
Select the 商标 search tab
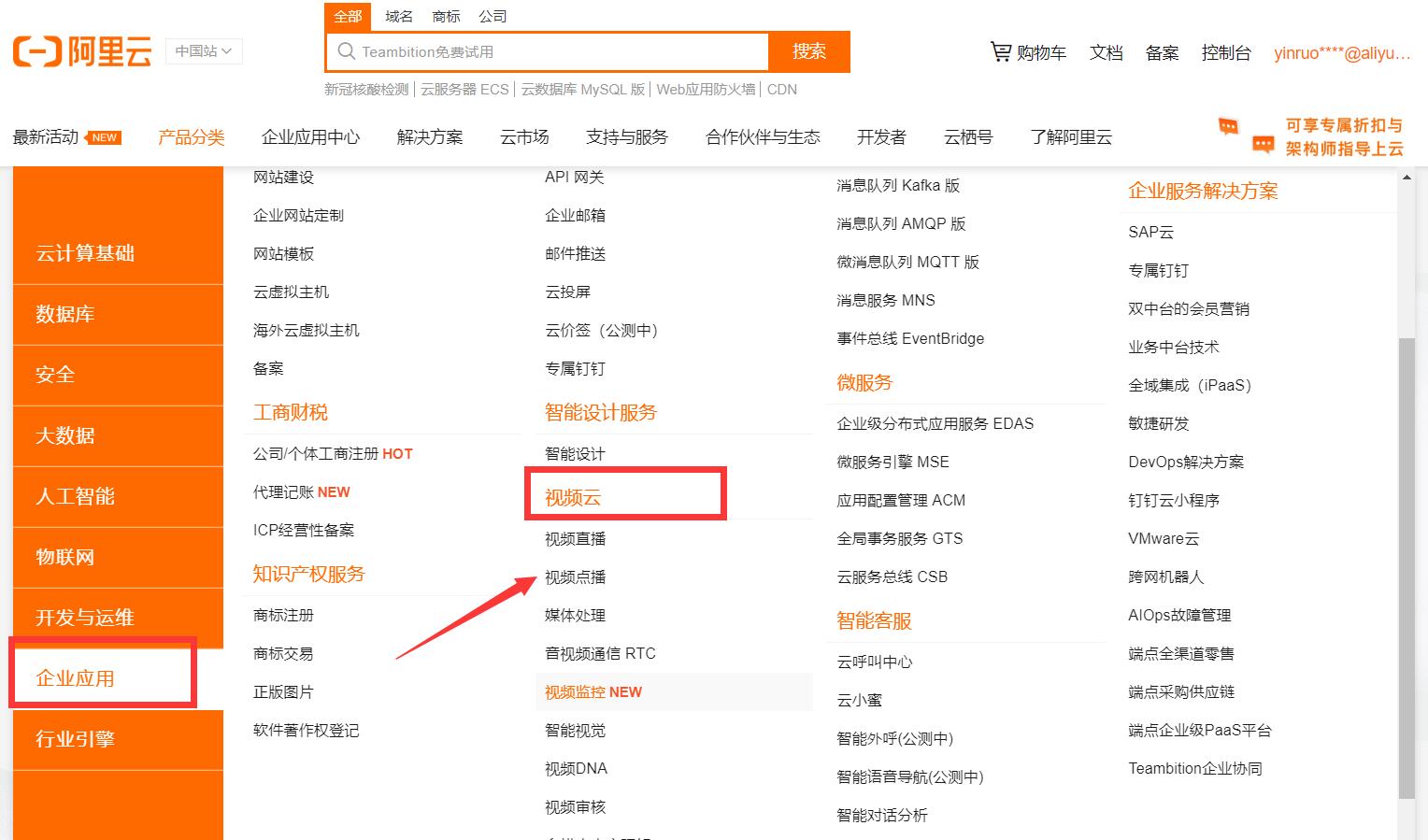[446, 16]
